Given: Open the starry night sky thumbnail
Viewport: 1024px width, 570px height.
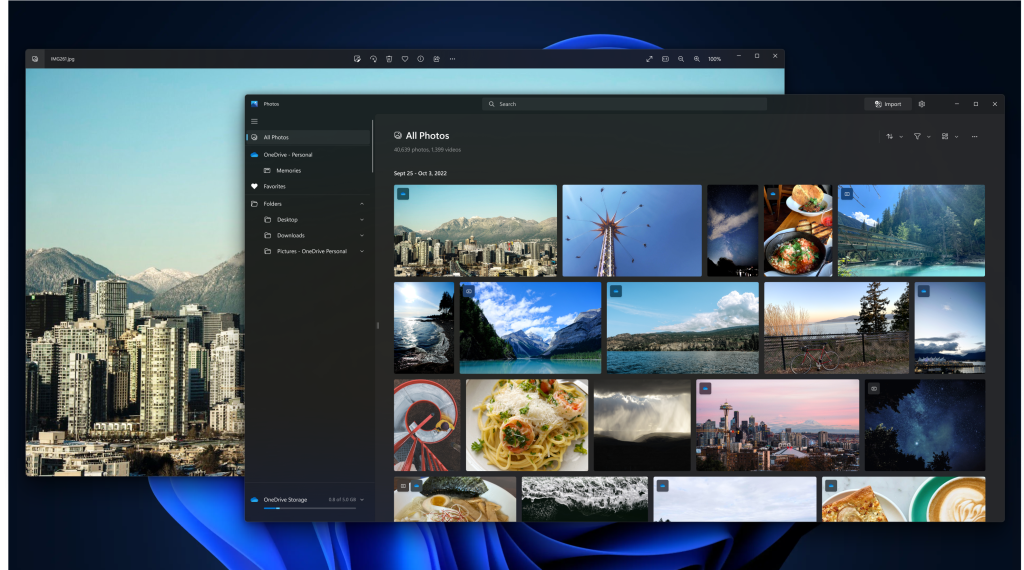Looking at the screenshot, I should 925,425.
